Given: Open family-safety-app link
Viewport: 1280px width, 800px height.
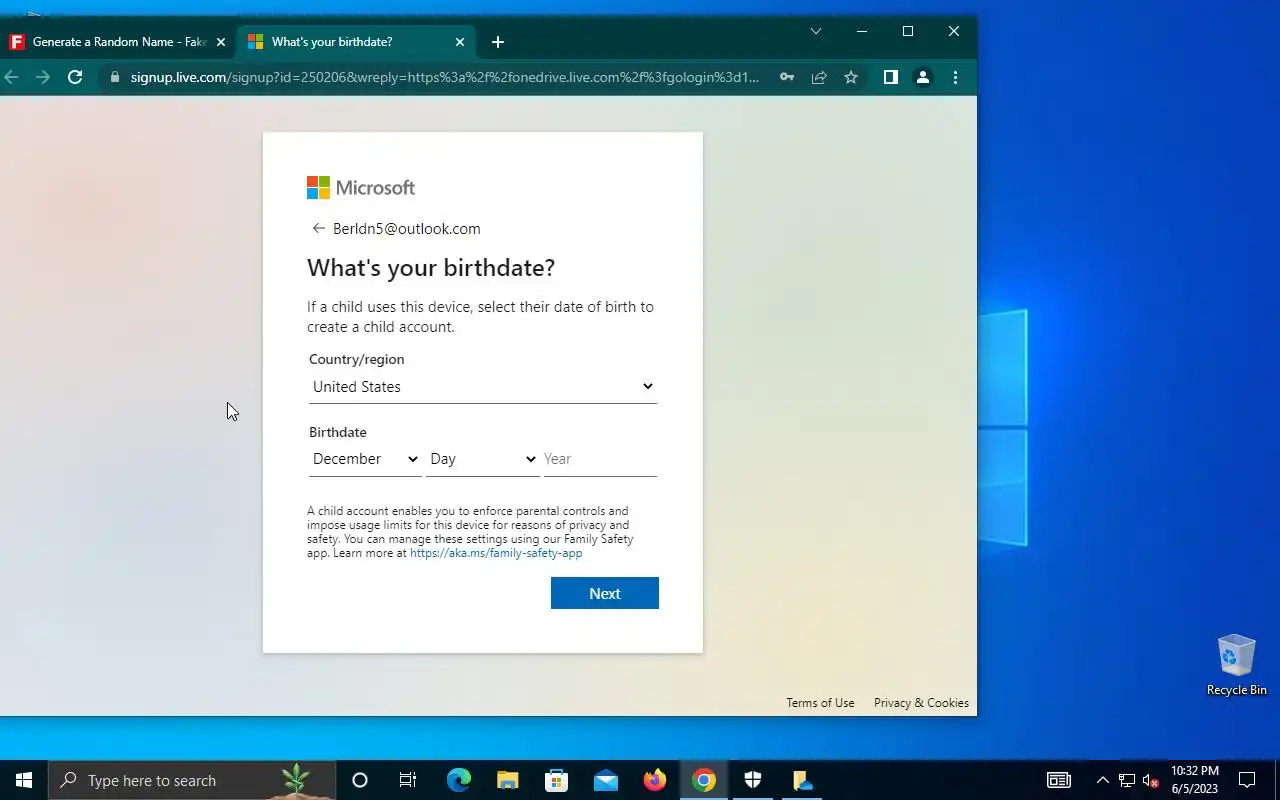Looking at the screenshot, I should tap(496, 553).
